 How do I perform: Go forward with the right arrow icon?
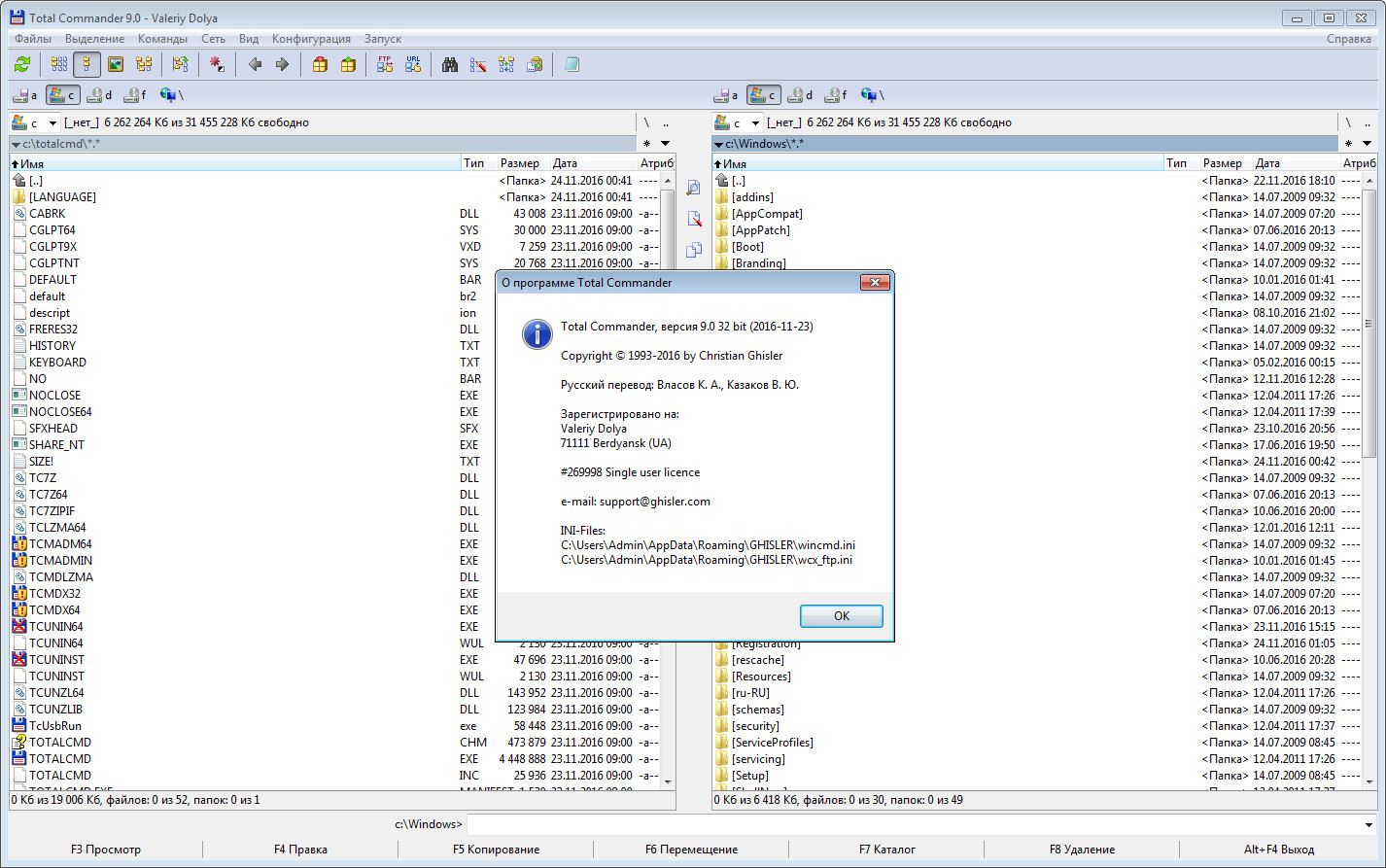point(282,64)
